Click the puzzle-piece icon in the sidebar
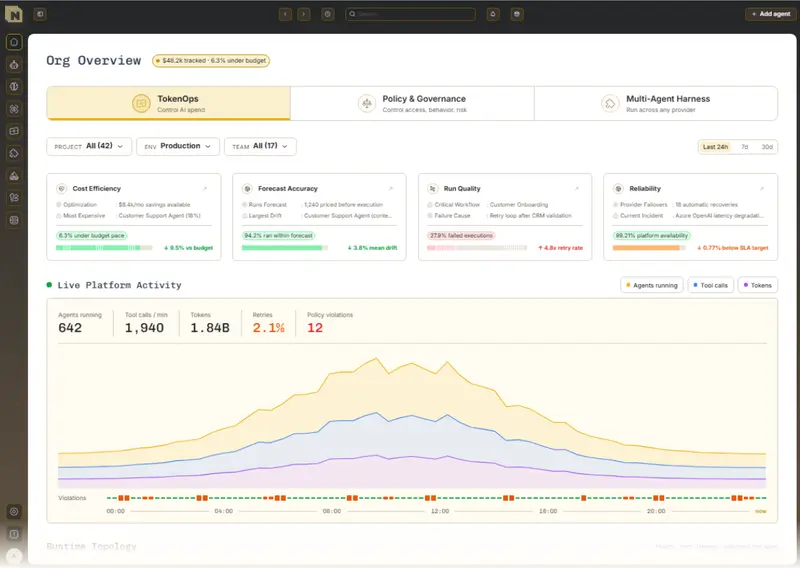The image size is (800, 568). 14,153
